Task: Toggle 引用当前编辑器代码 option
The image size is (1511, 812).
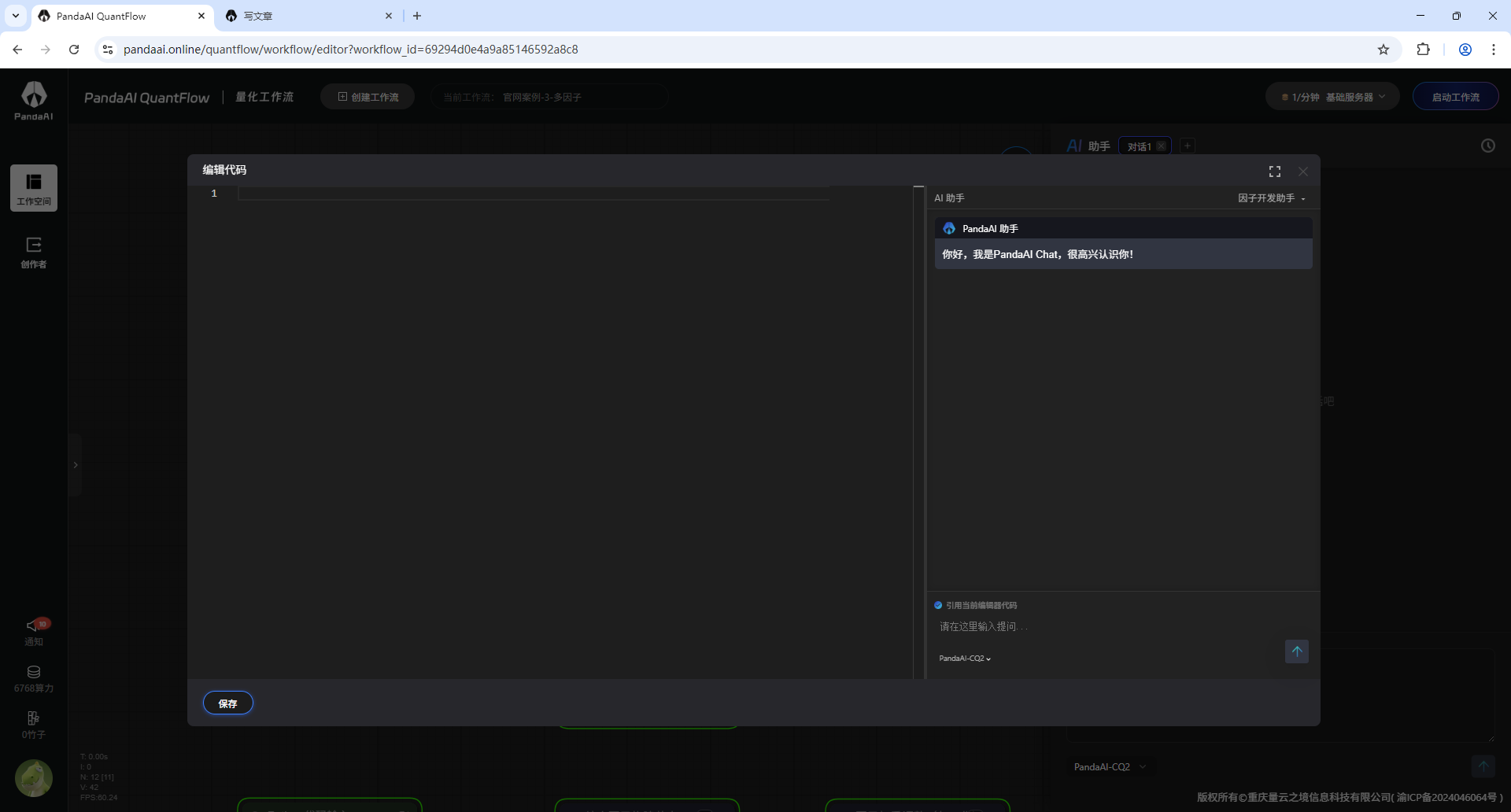Action: (938, 605)
